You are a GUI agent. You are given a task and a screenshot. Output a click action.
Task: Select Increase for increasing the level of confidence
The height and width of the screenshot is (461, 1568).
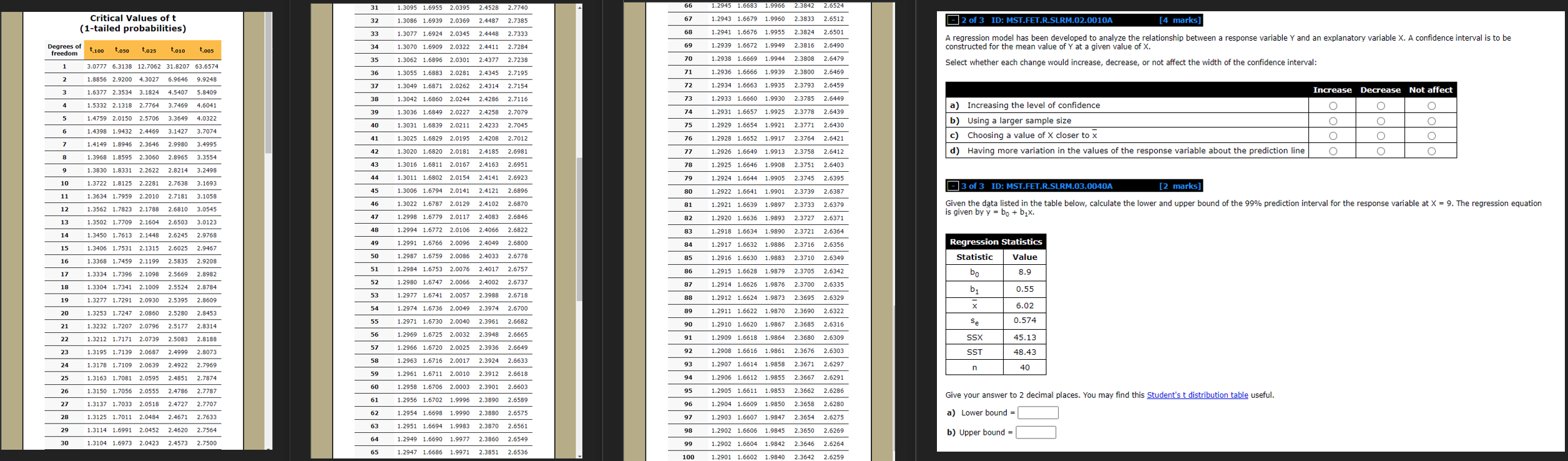click(1333, 106)
